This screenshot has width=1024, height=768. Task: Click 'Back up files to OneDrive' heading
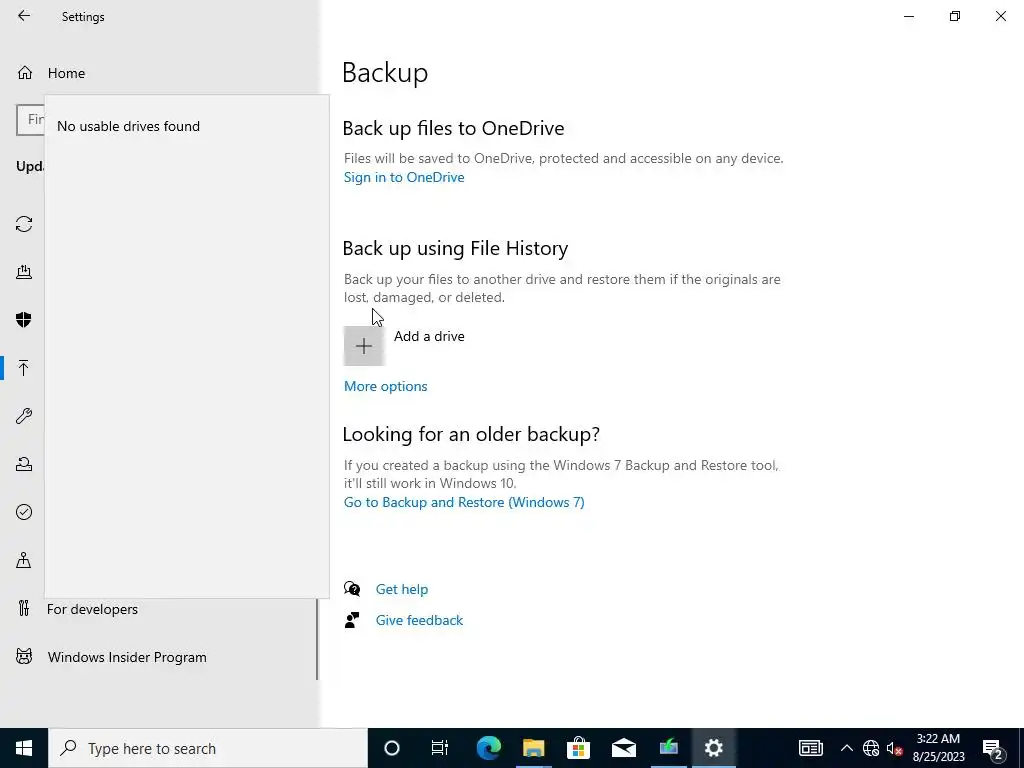pyautogui.click(x=453, y=129)
